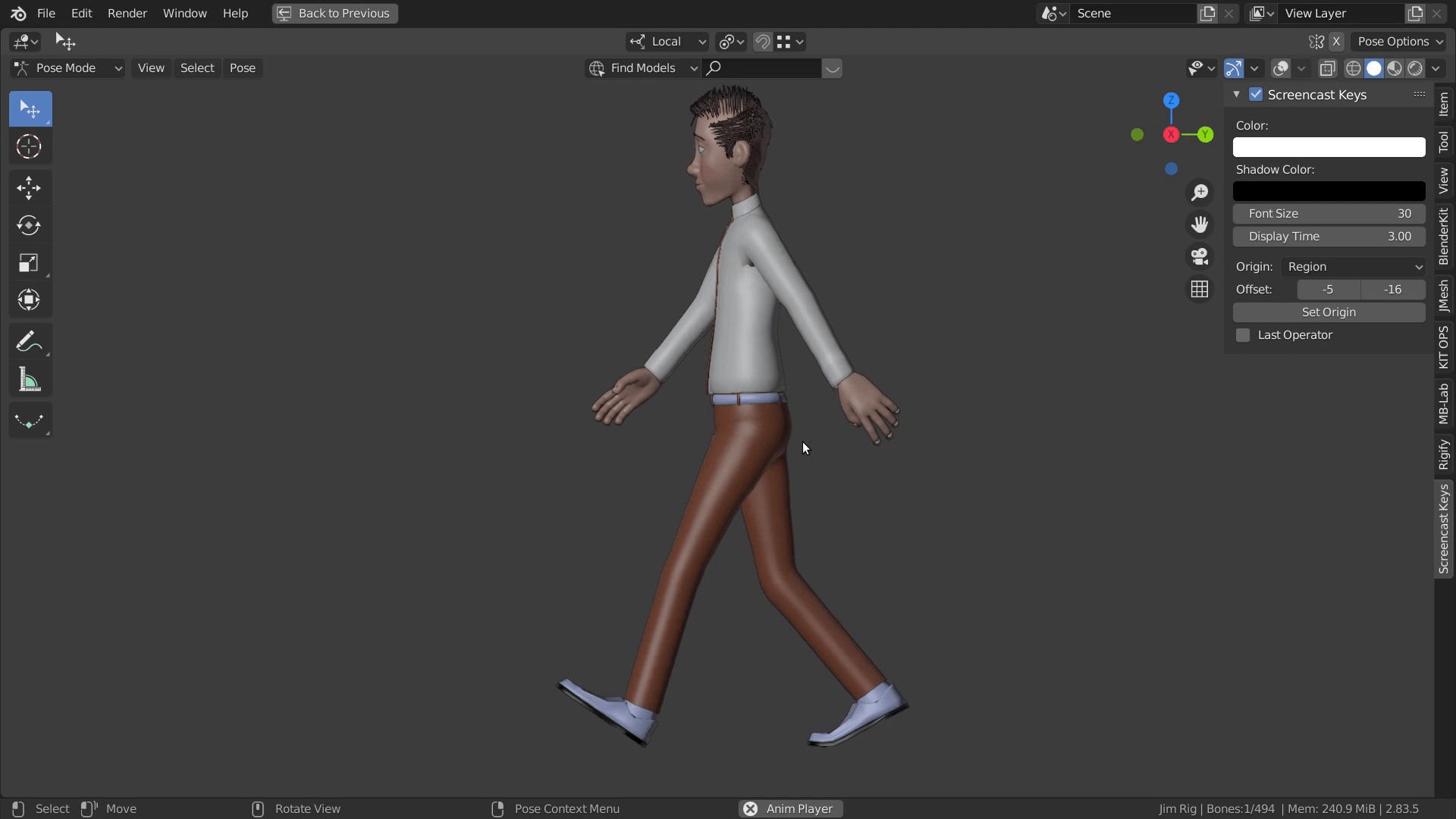The width and height of the screenshot is (1456, 819).
Task: Open the Origin dropdown set to Region
Action: [1354, 267]
